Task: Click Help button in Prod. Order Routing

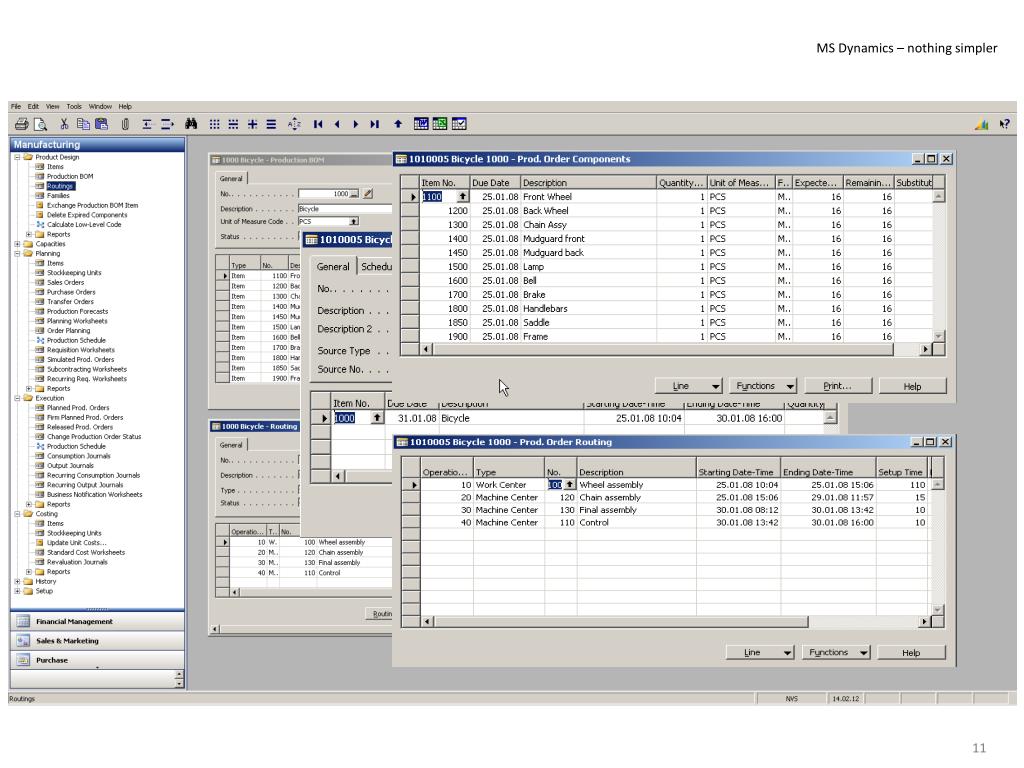Action: point(910,653)
